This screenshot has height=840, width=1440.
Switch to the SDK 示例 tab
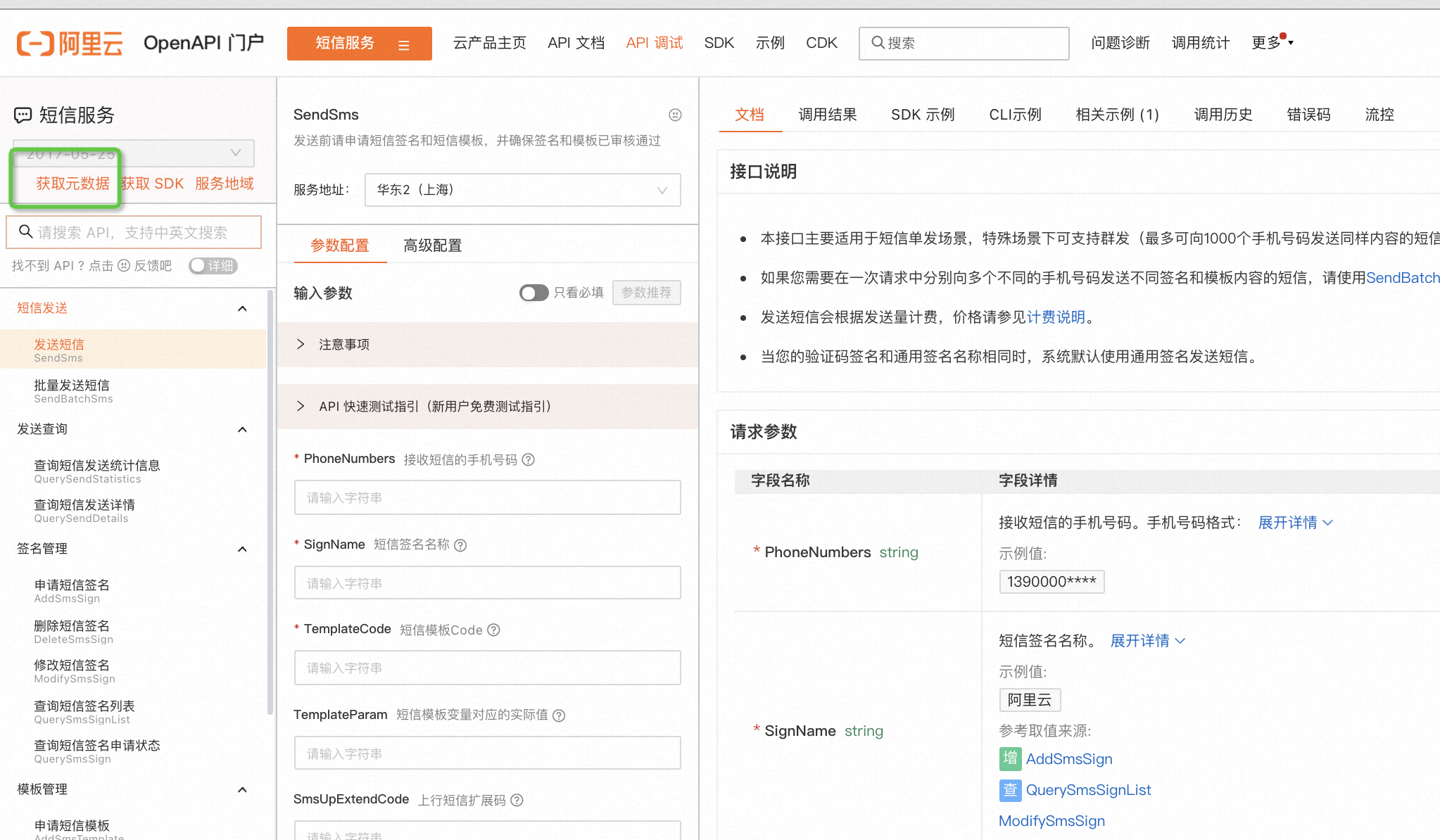[923, 115]
